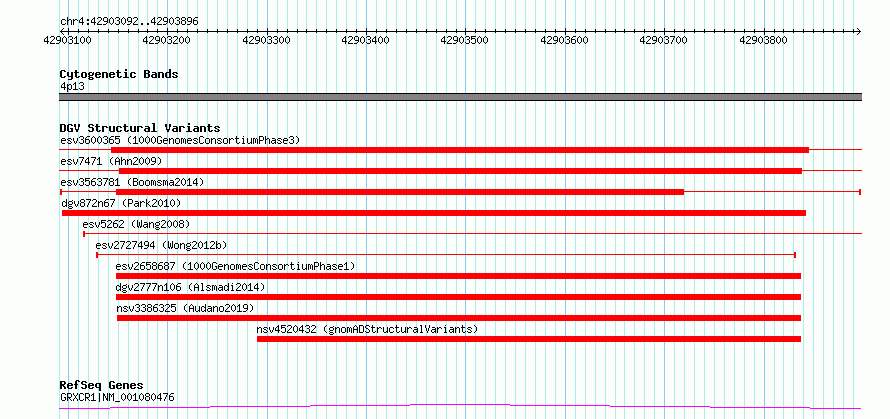
Task: Select the esv2727494 (Wong2012b) variant line
Action: 446,255
